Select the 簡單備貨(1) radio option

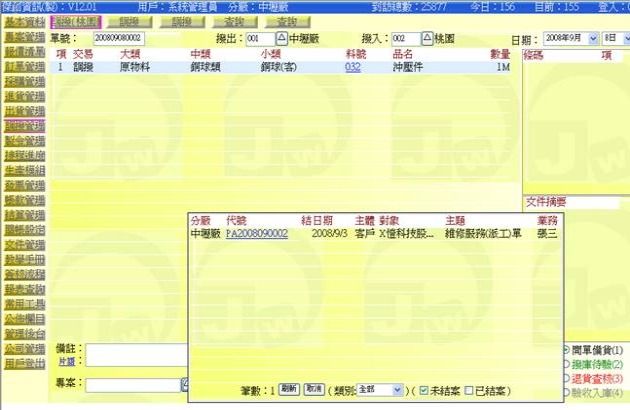coord(567,350)
